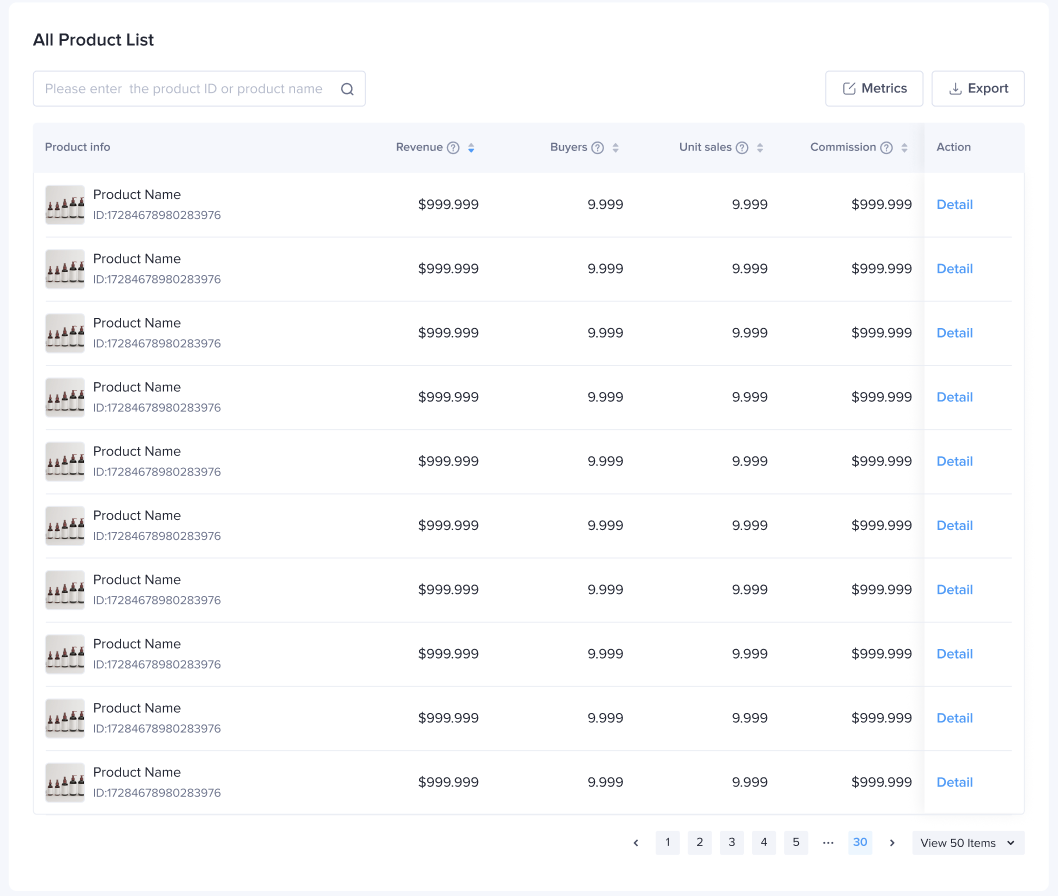
Task: Go to next page arrow
Action: pyautogui.click(x=892, y=843)
